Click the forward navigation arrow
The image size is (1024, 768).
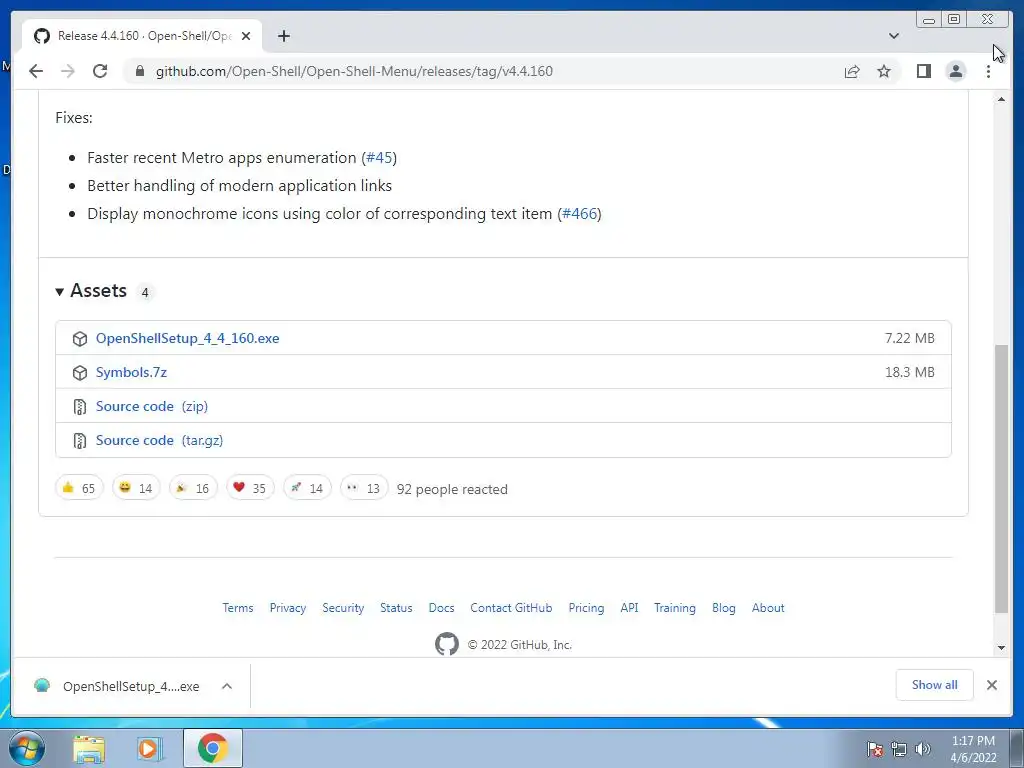pos(68,71)
